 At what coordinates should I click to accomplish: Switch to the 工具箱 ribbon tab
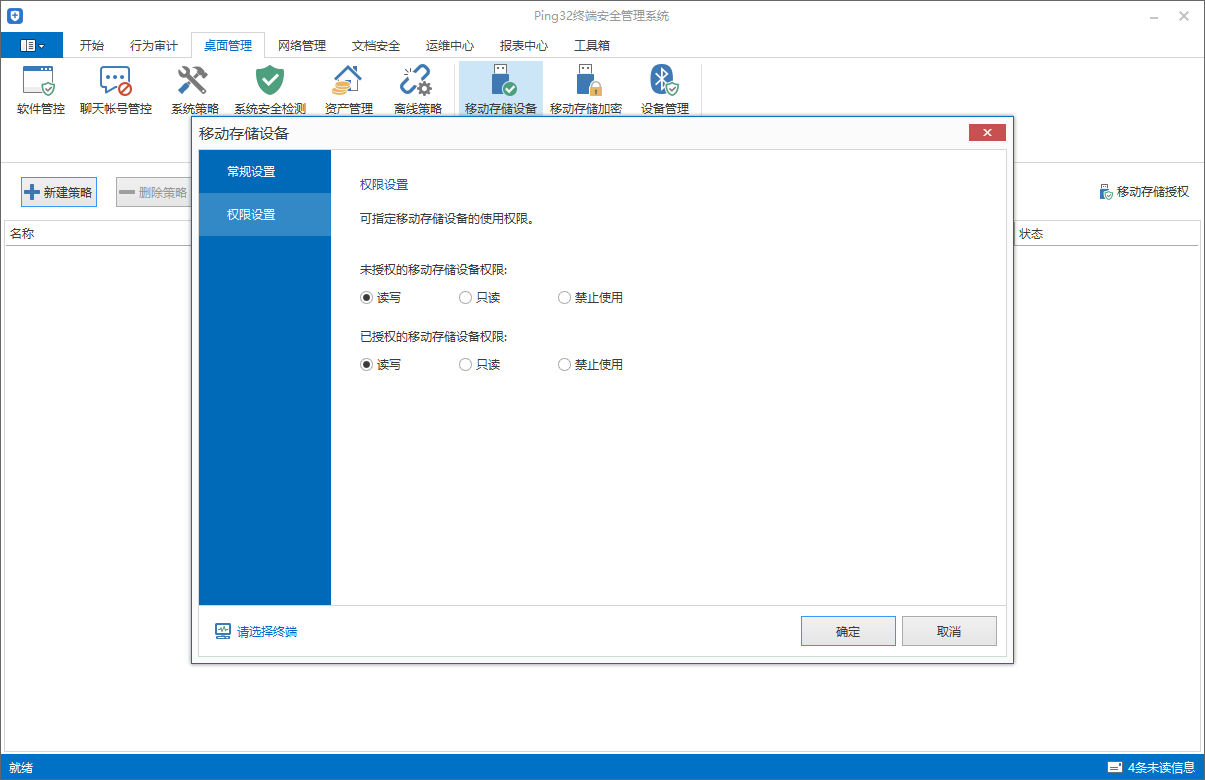pos(592,46)
